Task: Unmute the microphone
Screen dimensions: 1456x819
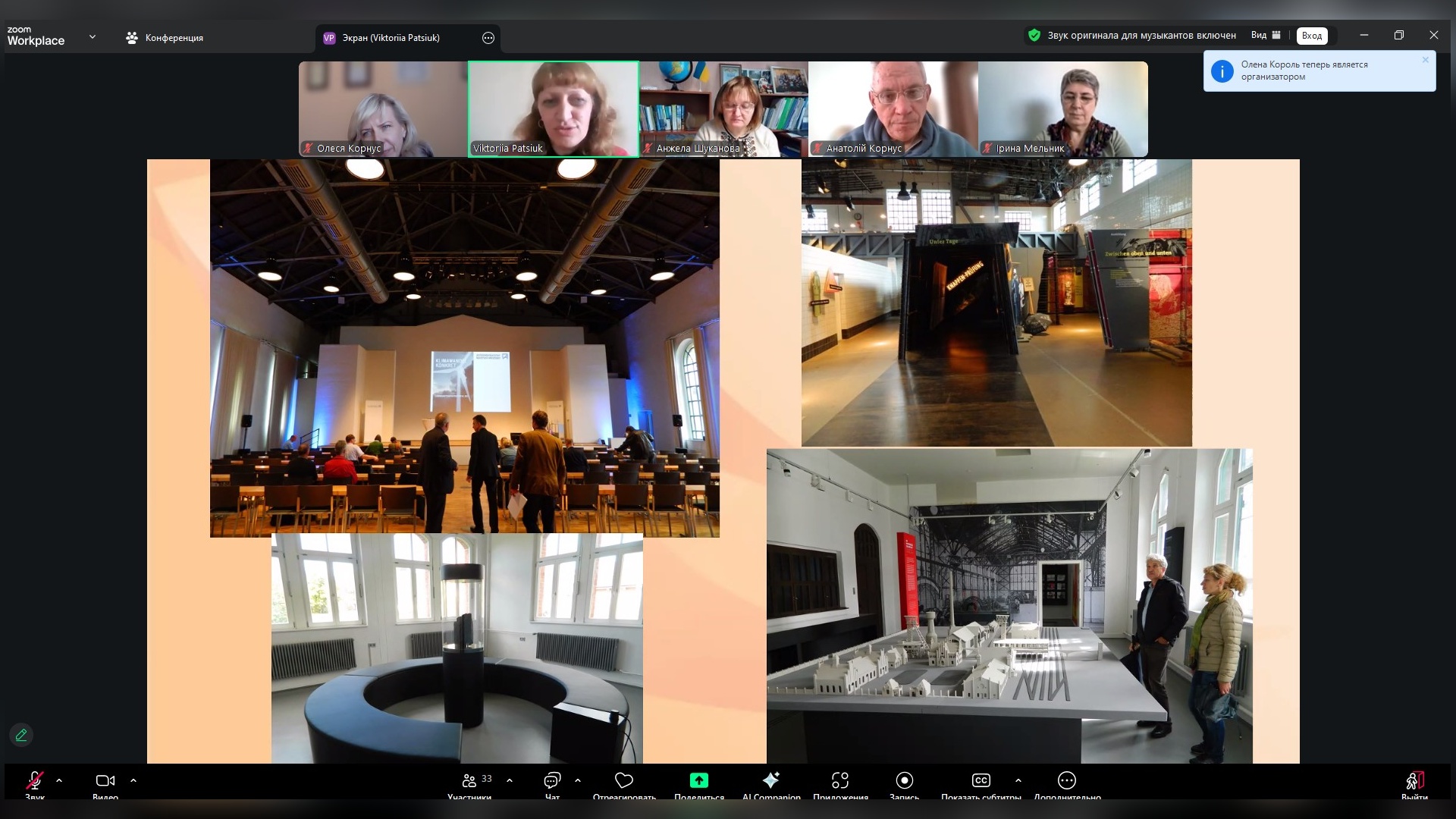Action: tap(35, 780)
